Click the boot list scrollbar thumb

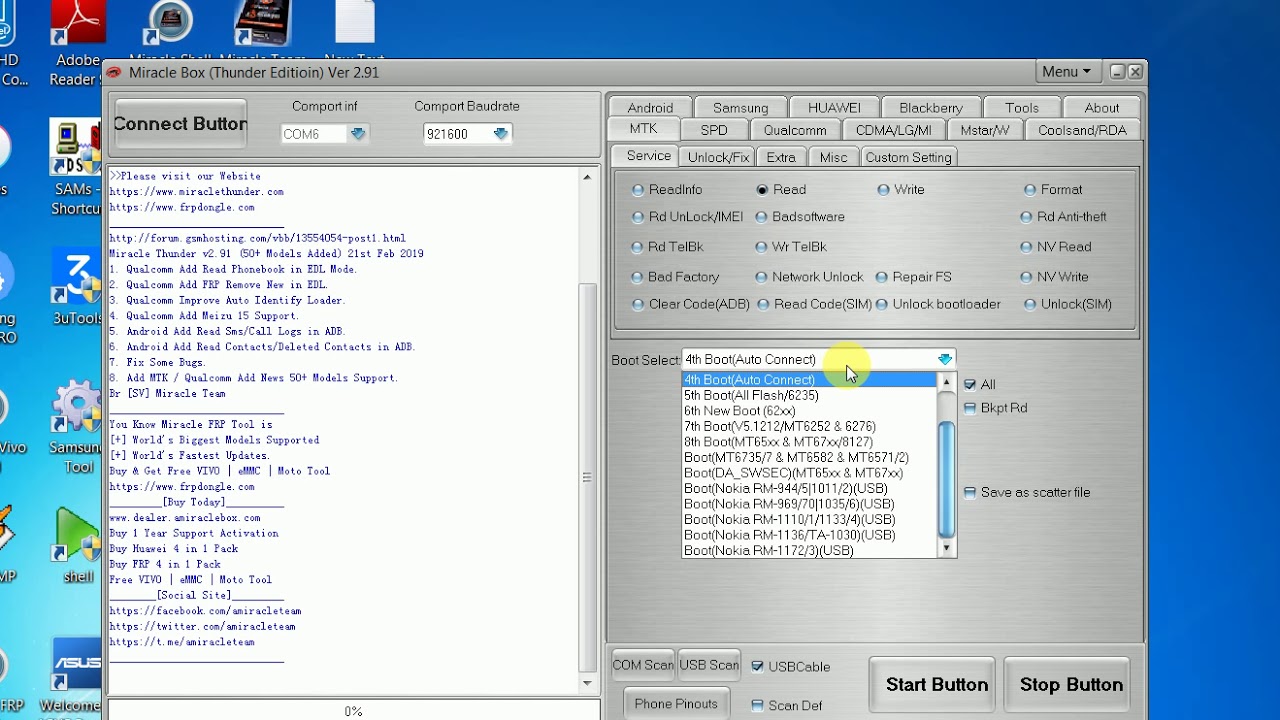[946, 480]
